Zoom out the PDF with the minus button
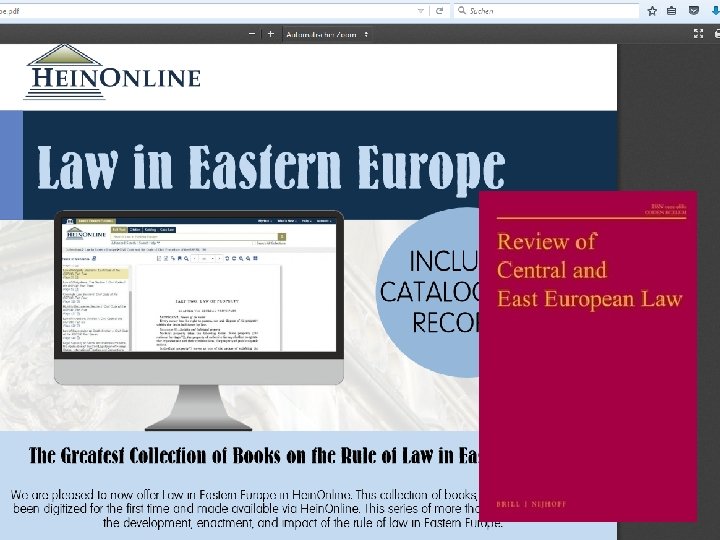The width and height of the screenshot is (720, 540). click(x=252, y=34)
